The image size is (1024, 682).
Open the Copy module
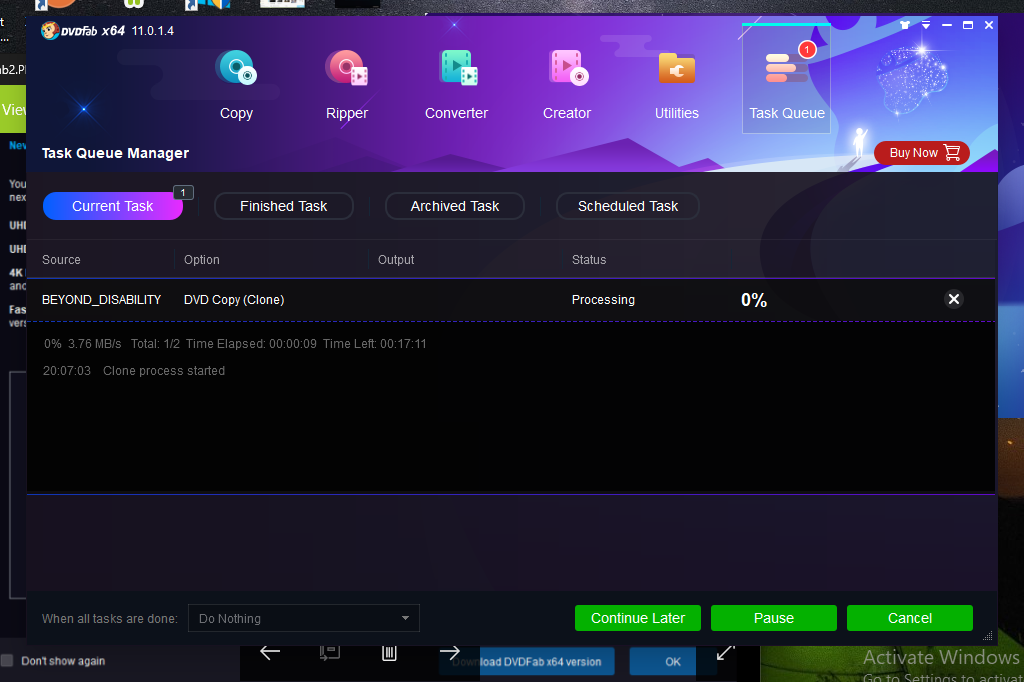[x=236, y=85]
